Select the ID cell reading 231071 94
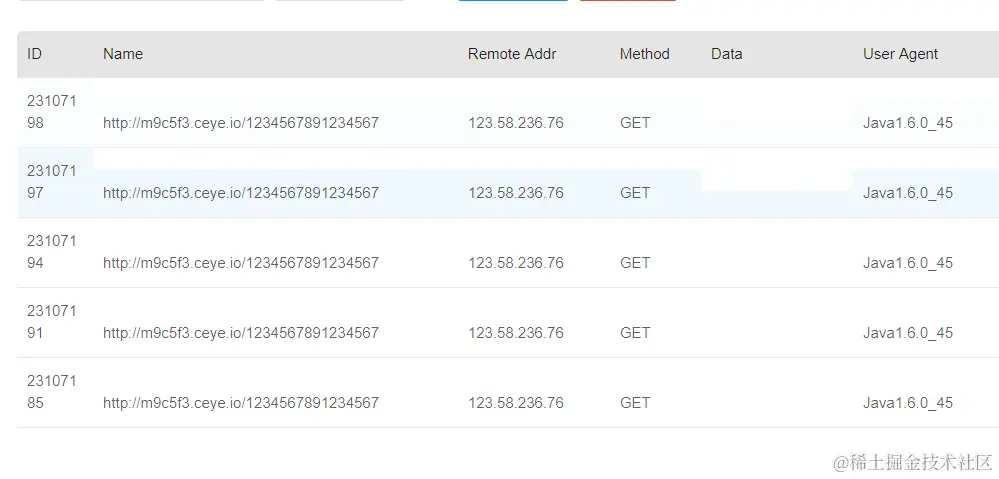 [x=52, y=252]
